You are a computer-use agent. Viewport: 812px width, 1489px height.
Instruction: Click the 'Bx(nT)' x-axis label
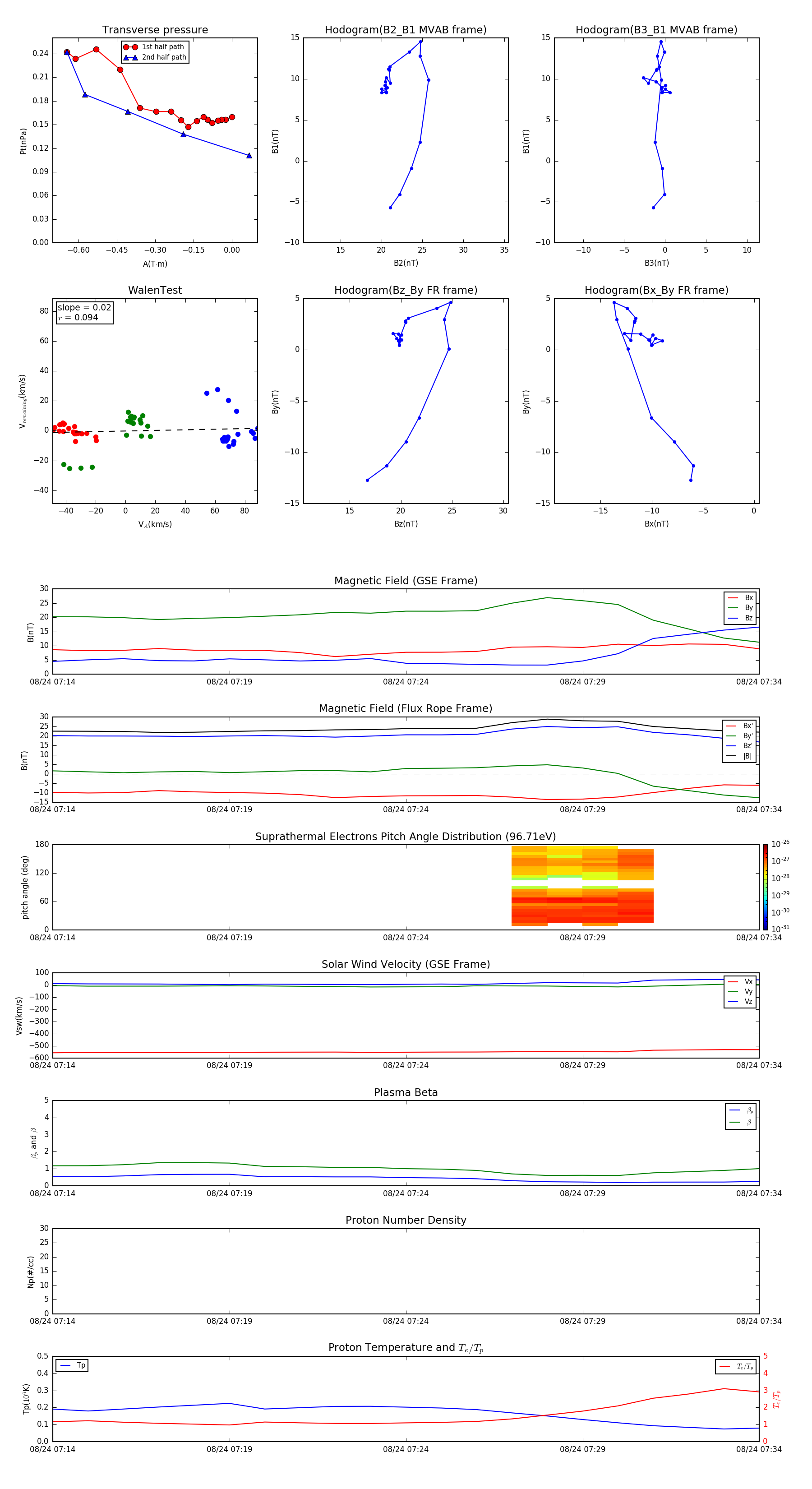[x=656, y=524]
